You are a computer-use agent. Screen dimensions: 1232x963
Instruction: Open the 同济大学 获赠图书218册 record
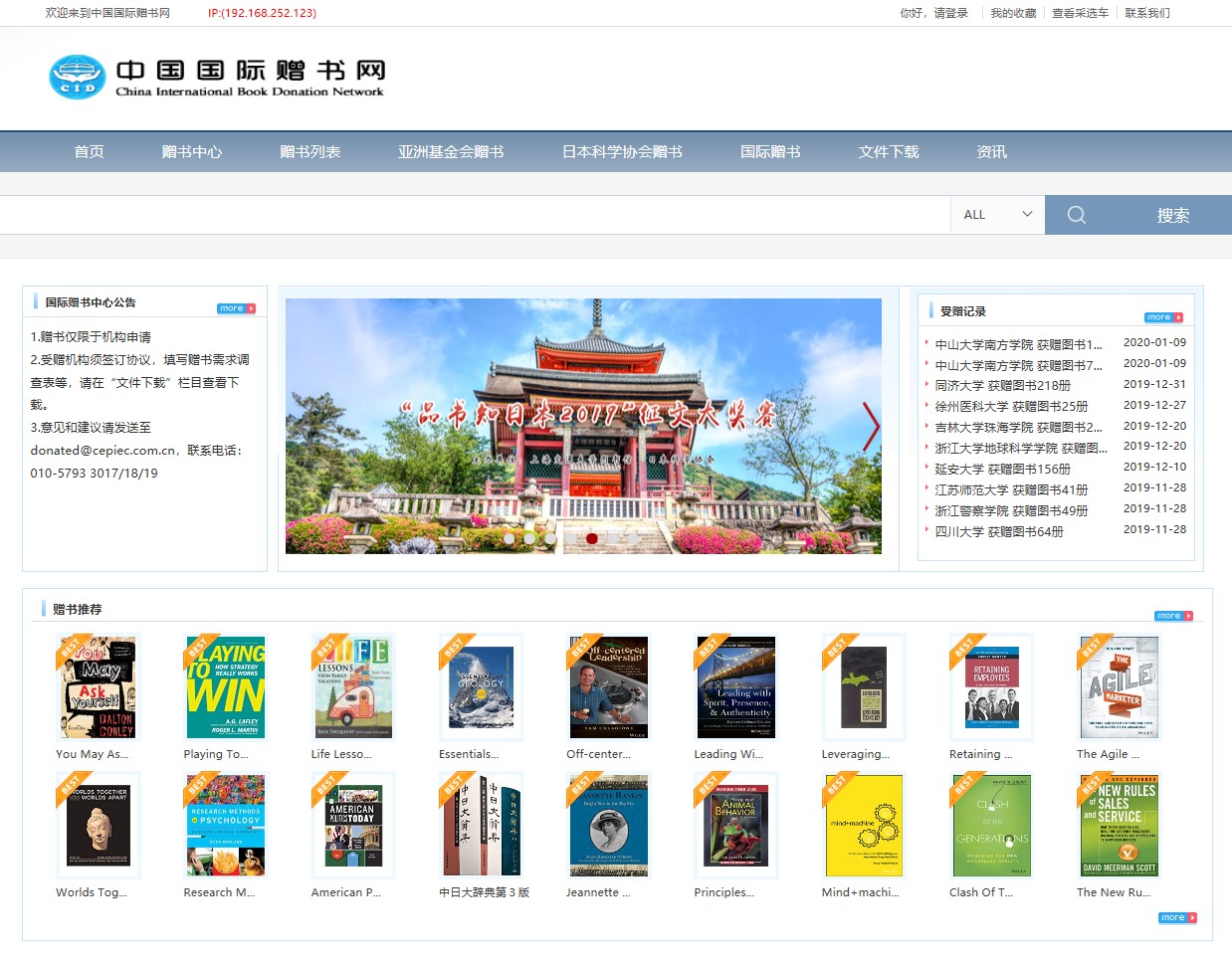click(1002, 385)
